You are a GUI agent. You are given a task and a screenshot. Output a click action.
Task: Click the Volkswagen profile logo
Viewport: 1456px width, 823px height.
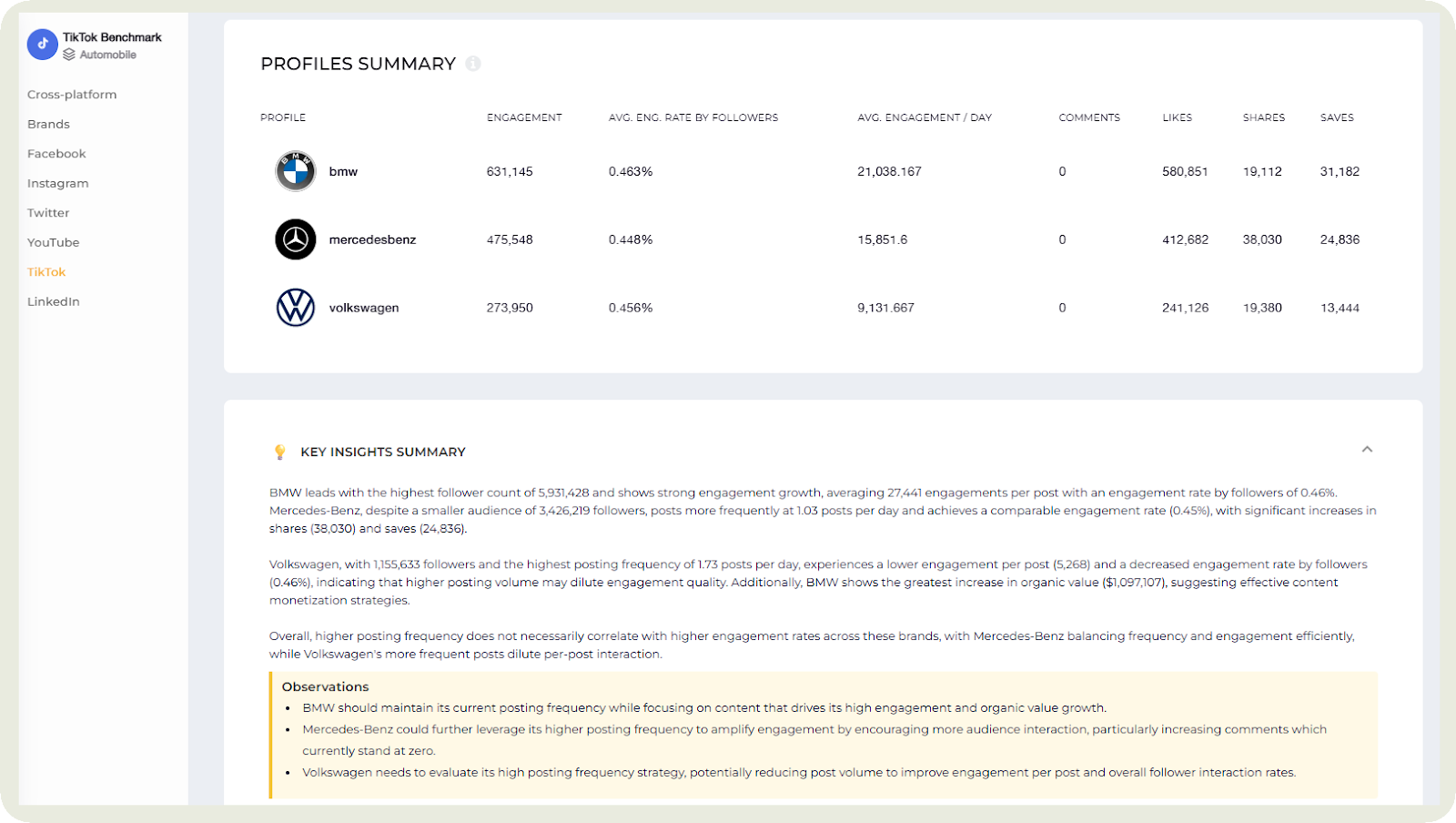point(295,307)
